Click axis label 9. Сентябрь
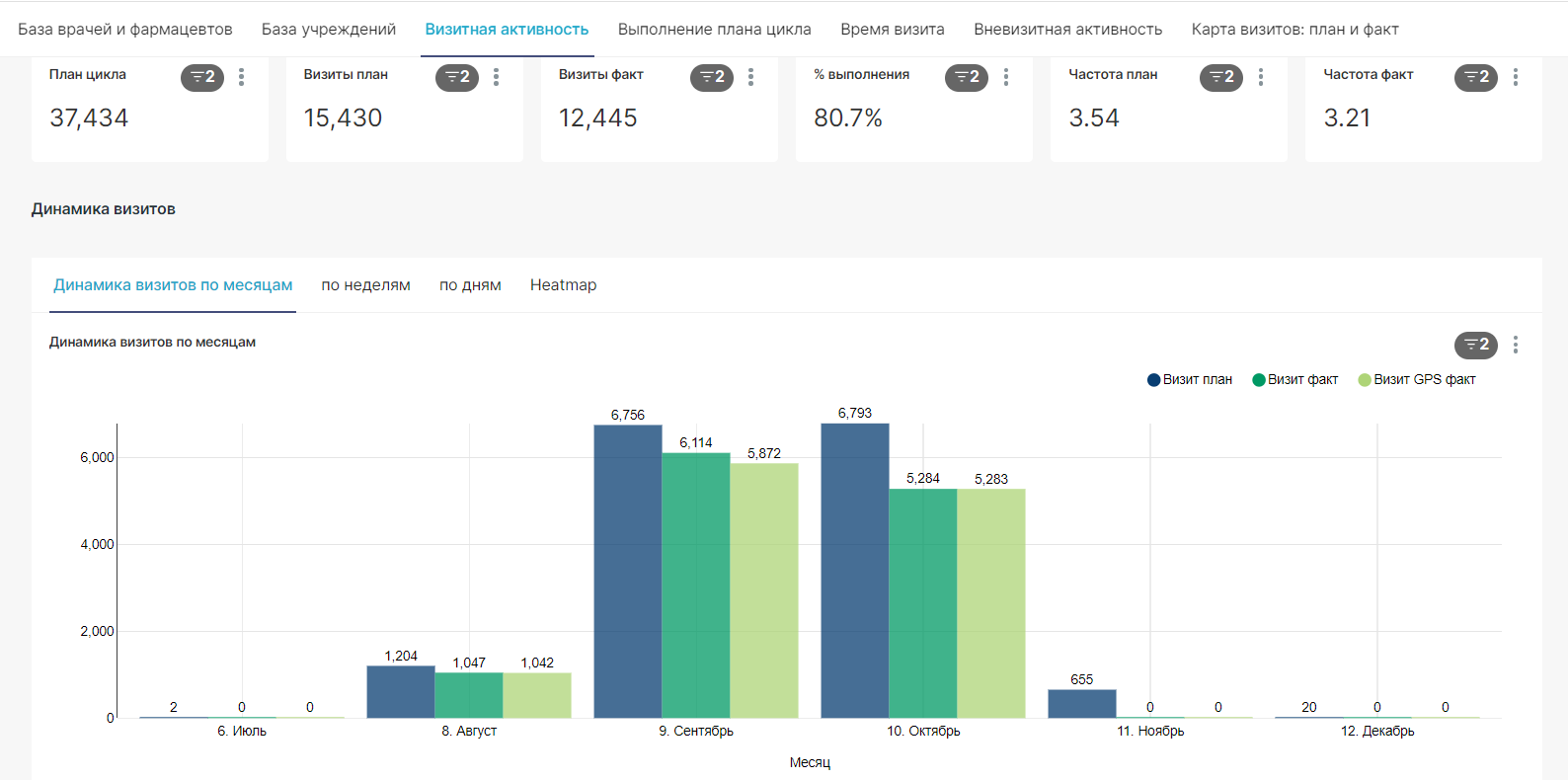The image size is (1568, 780). tap(696, 732)
